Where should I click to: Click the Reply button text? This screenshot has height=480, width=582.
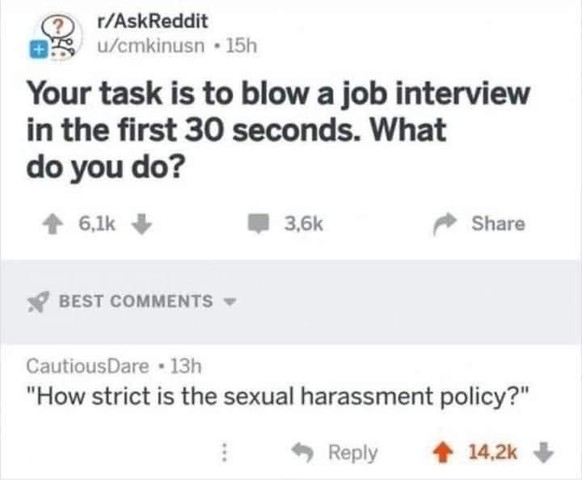pyautogui.click(x=353, y=453)
